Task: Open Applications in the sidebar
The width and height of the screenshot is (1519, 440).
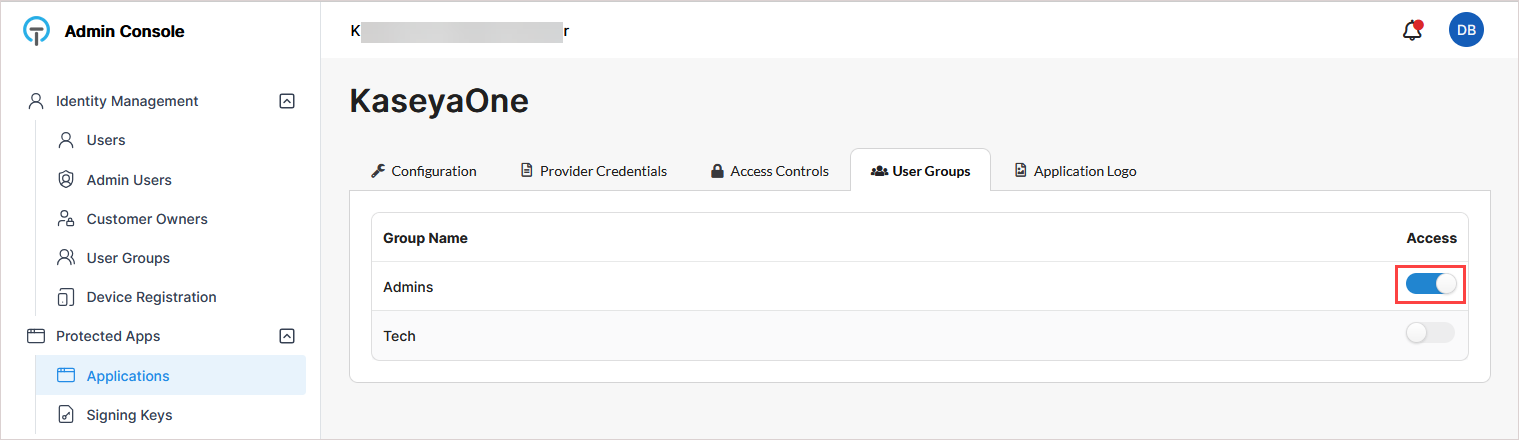Action: 128,376
